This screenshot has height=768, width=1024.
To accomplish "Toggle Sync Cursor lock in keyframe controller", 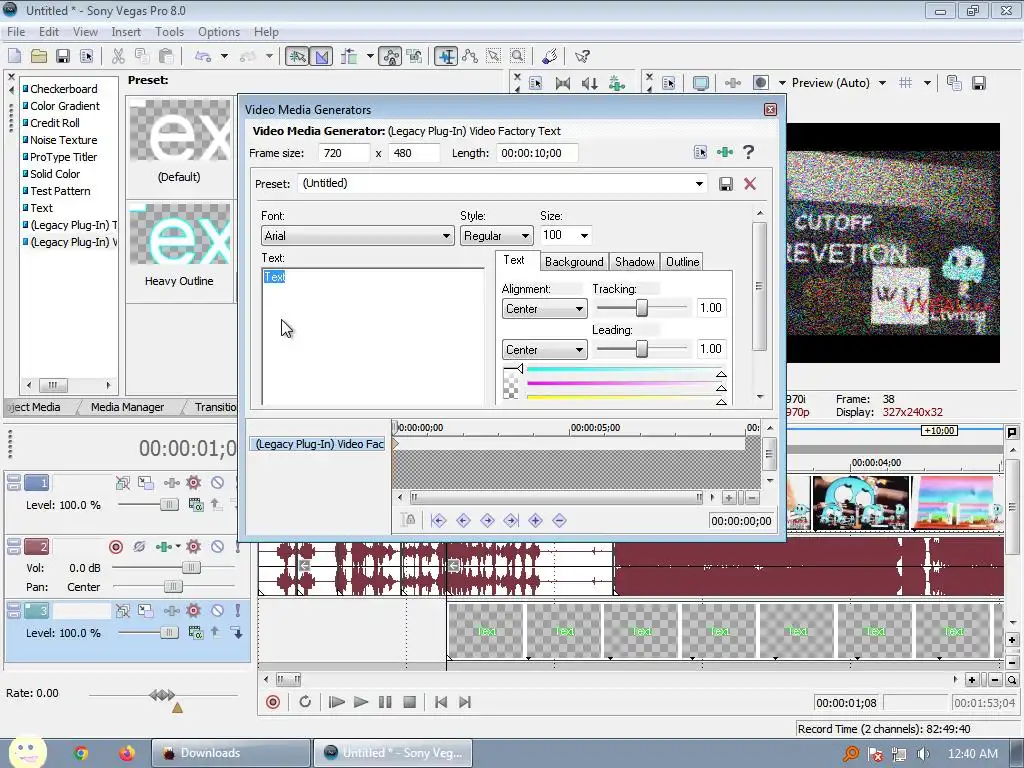I will (x=409, y=520).
